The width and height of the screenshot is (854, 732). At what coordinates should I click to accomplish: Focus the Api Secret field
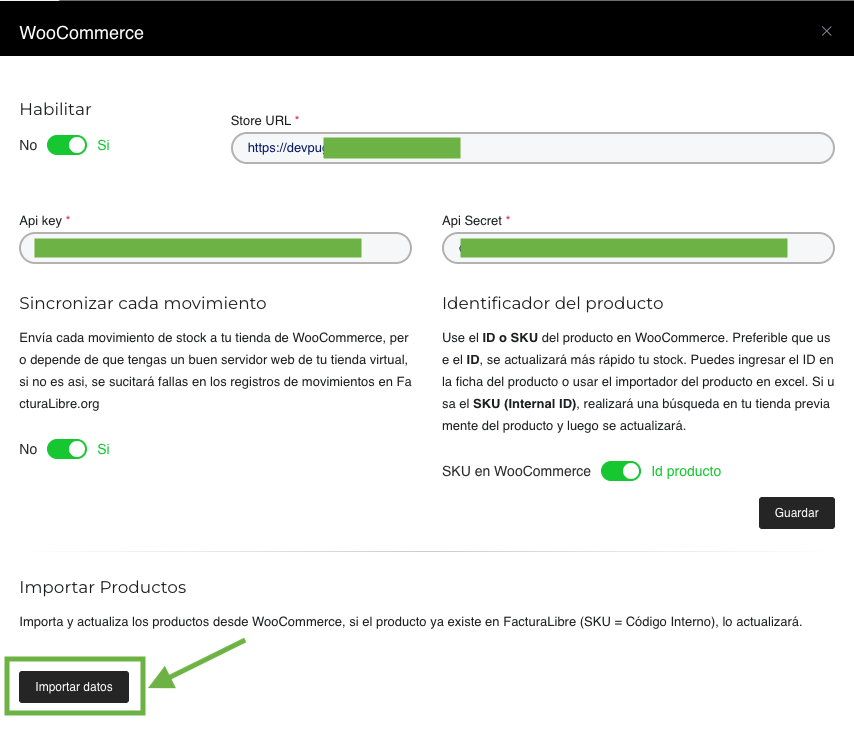[x=638, y=248]
